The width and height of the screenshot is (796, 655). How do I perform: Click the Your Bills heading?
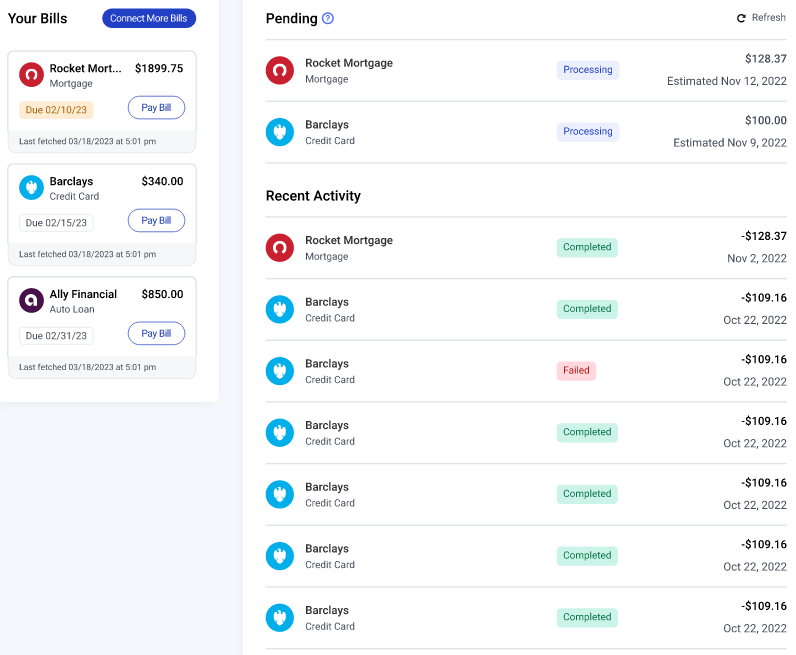38,18
